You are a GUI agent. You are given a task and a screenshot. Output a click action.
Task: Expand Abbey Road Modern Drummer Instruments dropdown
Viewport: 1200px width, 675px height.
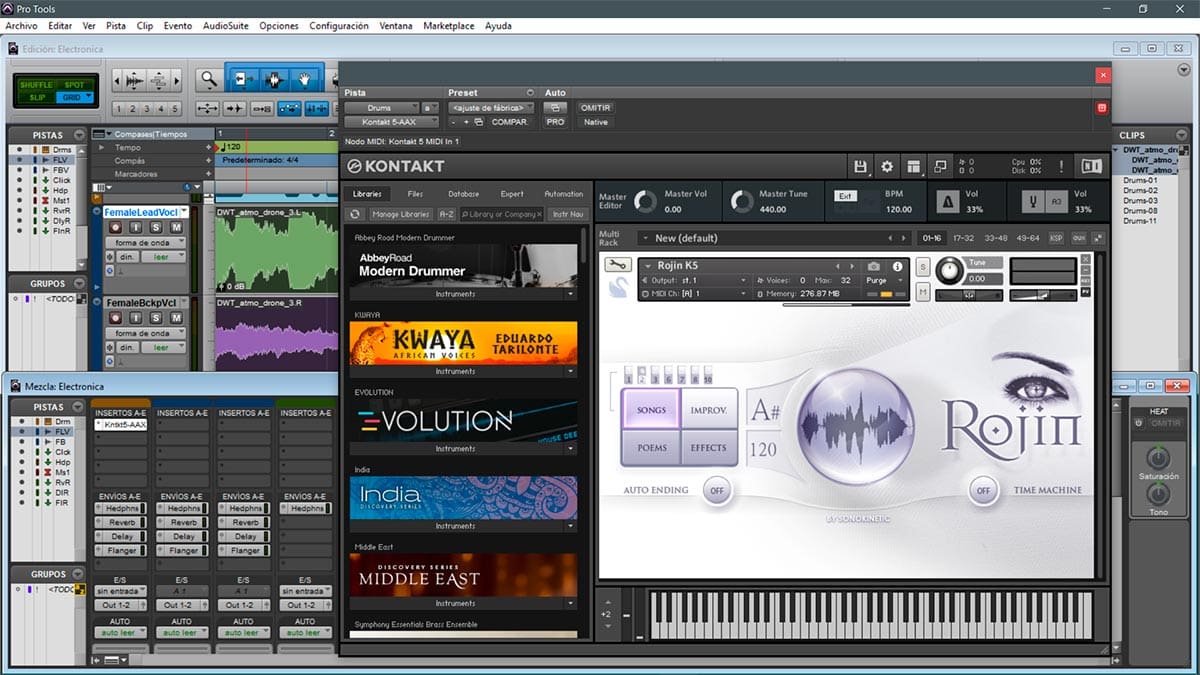click(x=572, y=295)
